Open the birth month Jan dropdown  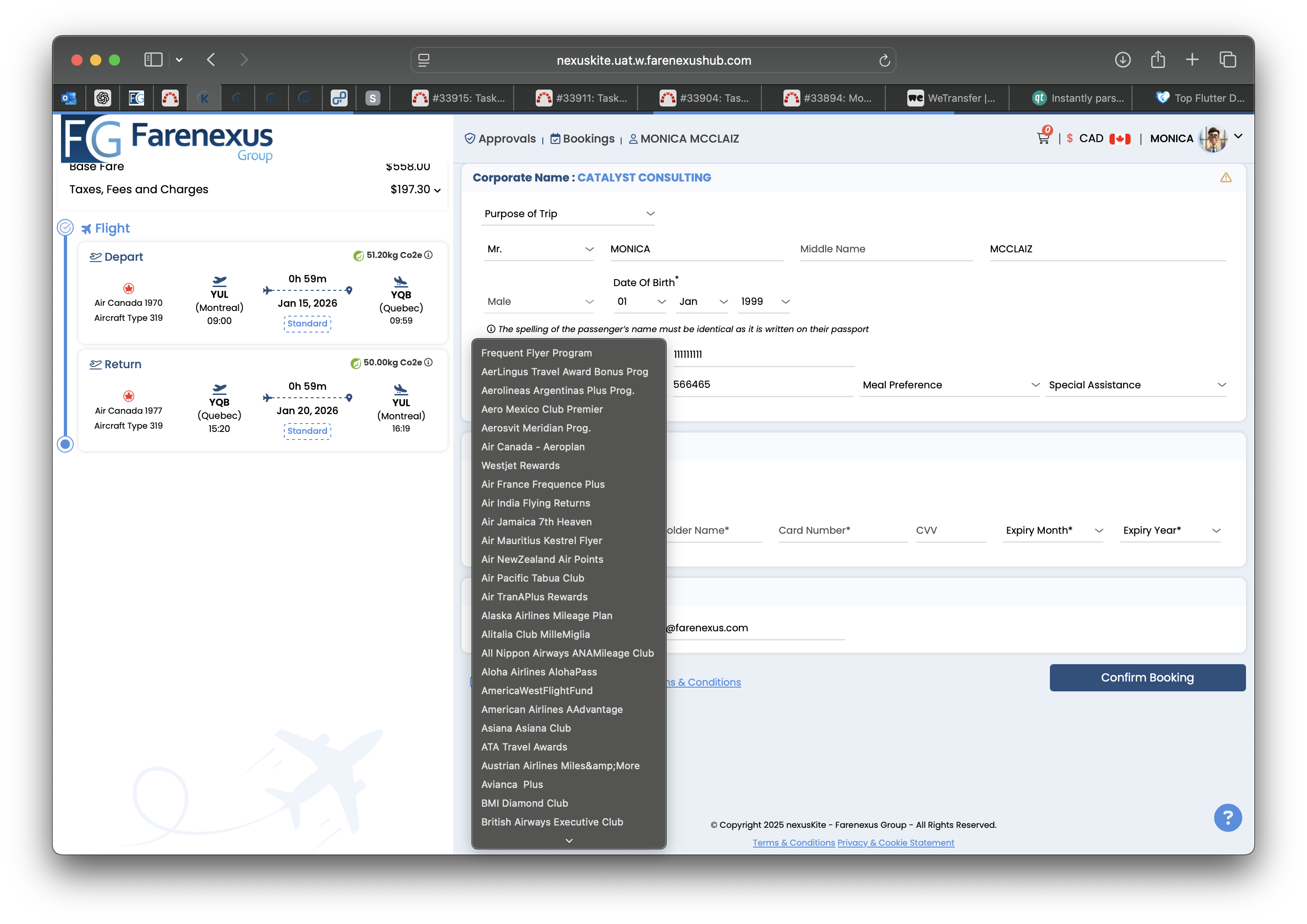coord(702,302)
